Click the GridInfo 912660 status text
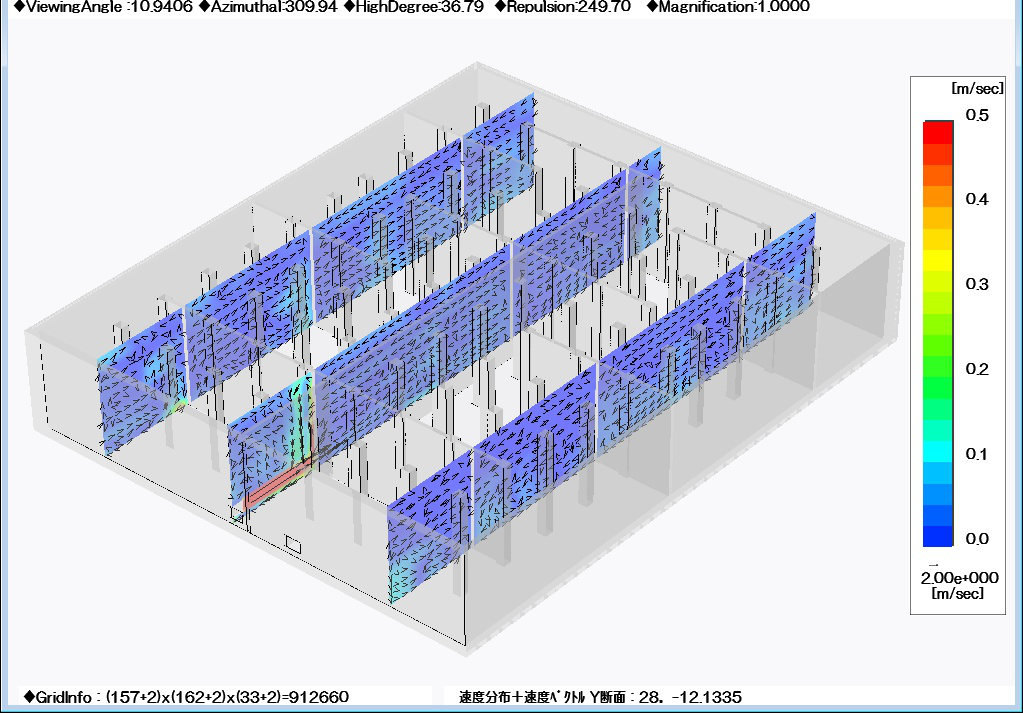This screenshot has height=713, width=1023. (x=187, y=697)
